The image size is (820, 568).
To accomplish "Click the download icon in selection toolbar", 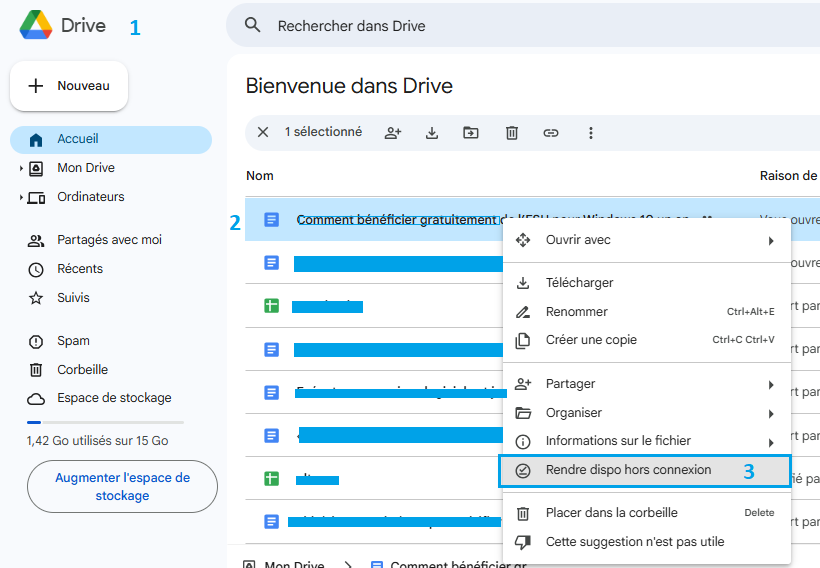I will click(x=432, y=133).
